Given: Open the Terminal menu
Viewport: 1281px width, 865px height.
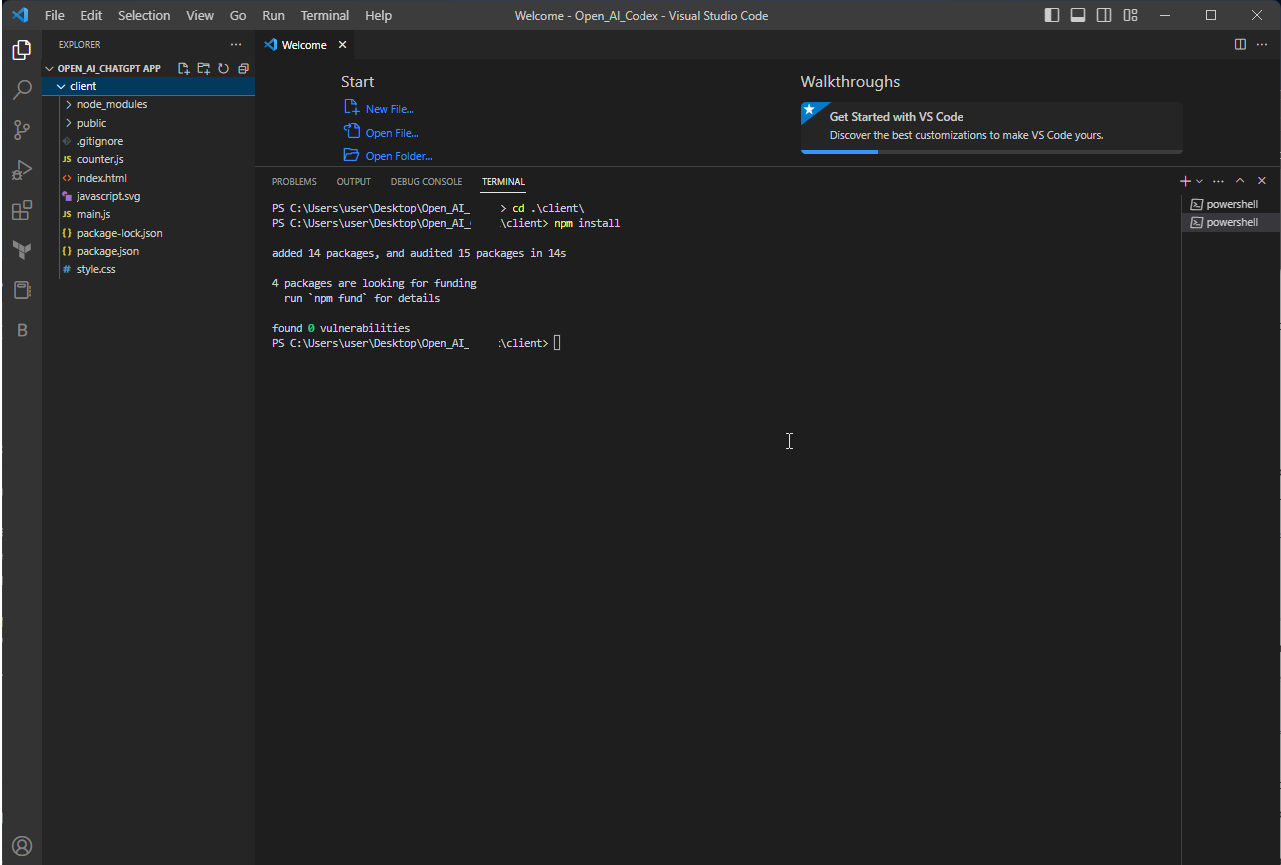Looking at the screenshot, I should point(325,15).
